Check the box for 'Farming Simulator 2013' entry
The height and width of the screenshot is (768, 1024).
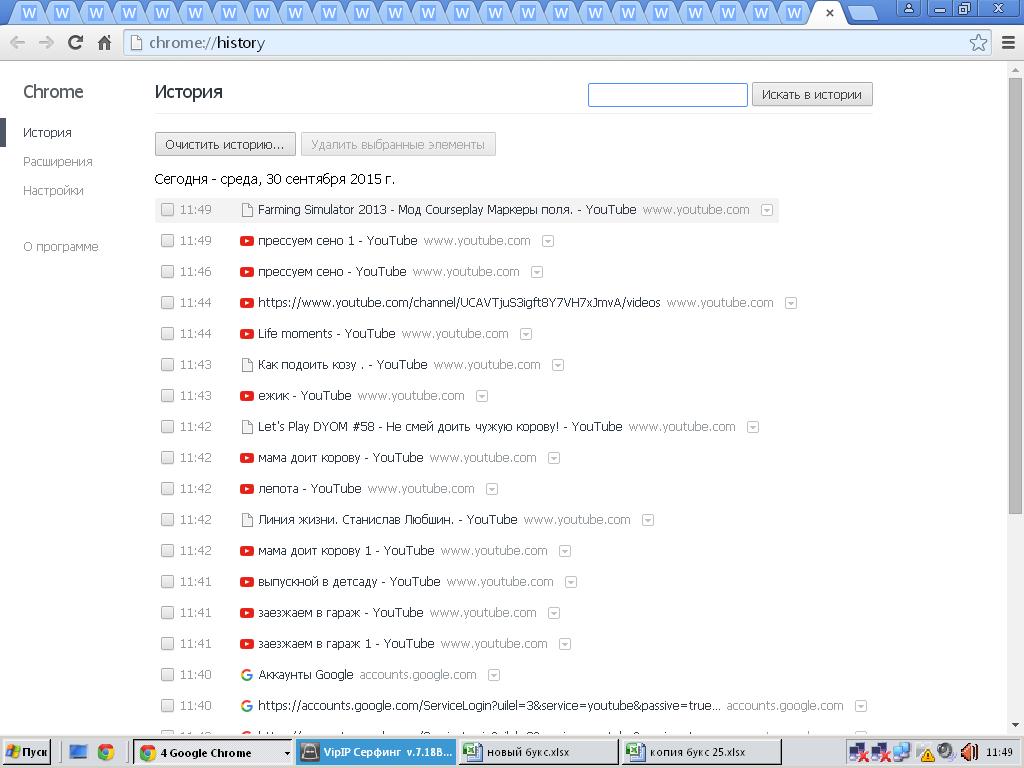coord(168,210)
